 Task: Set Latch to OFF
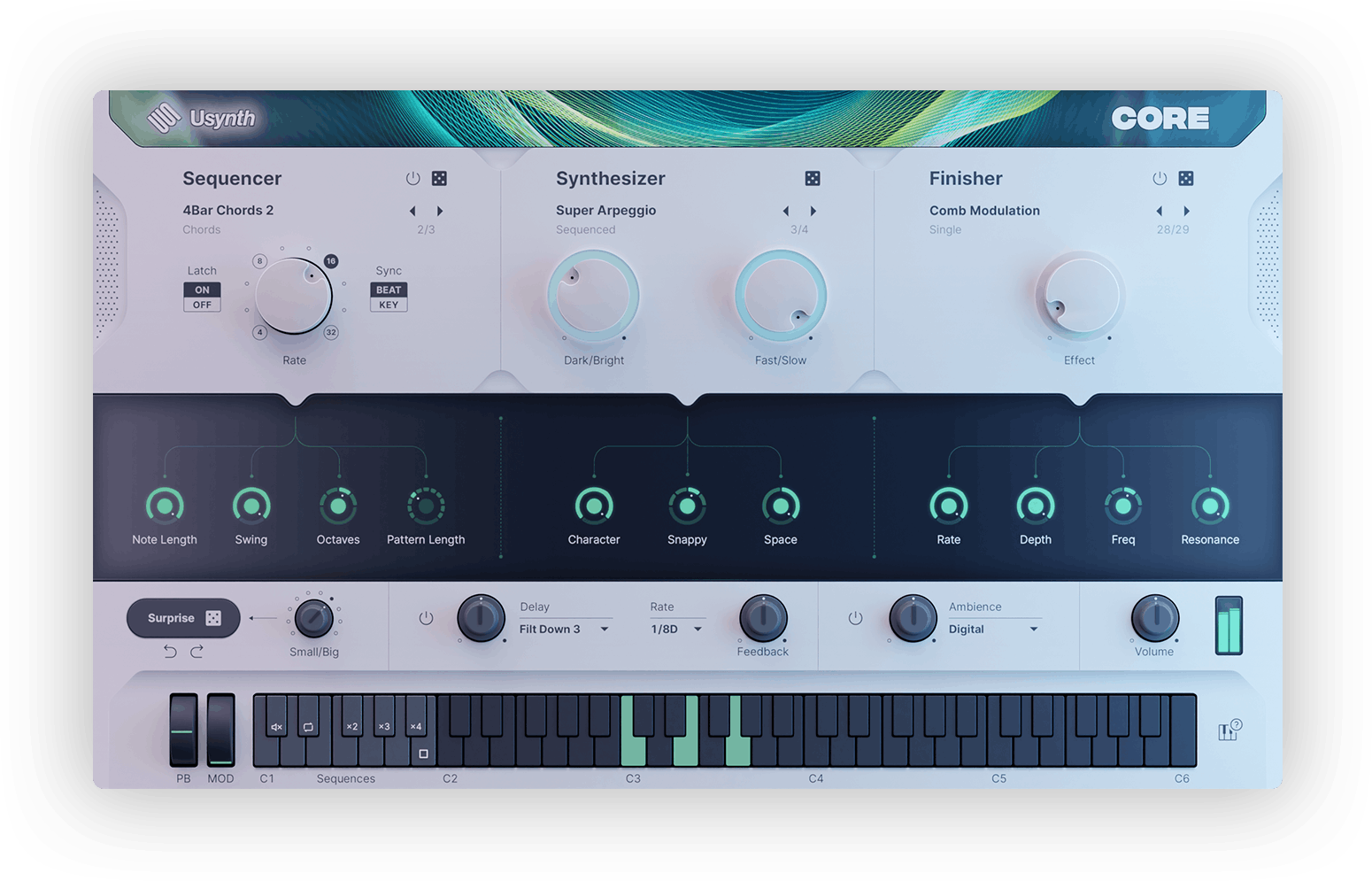tap(202, 305)
